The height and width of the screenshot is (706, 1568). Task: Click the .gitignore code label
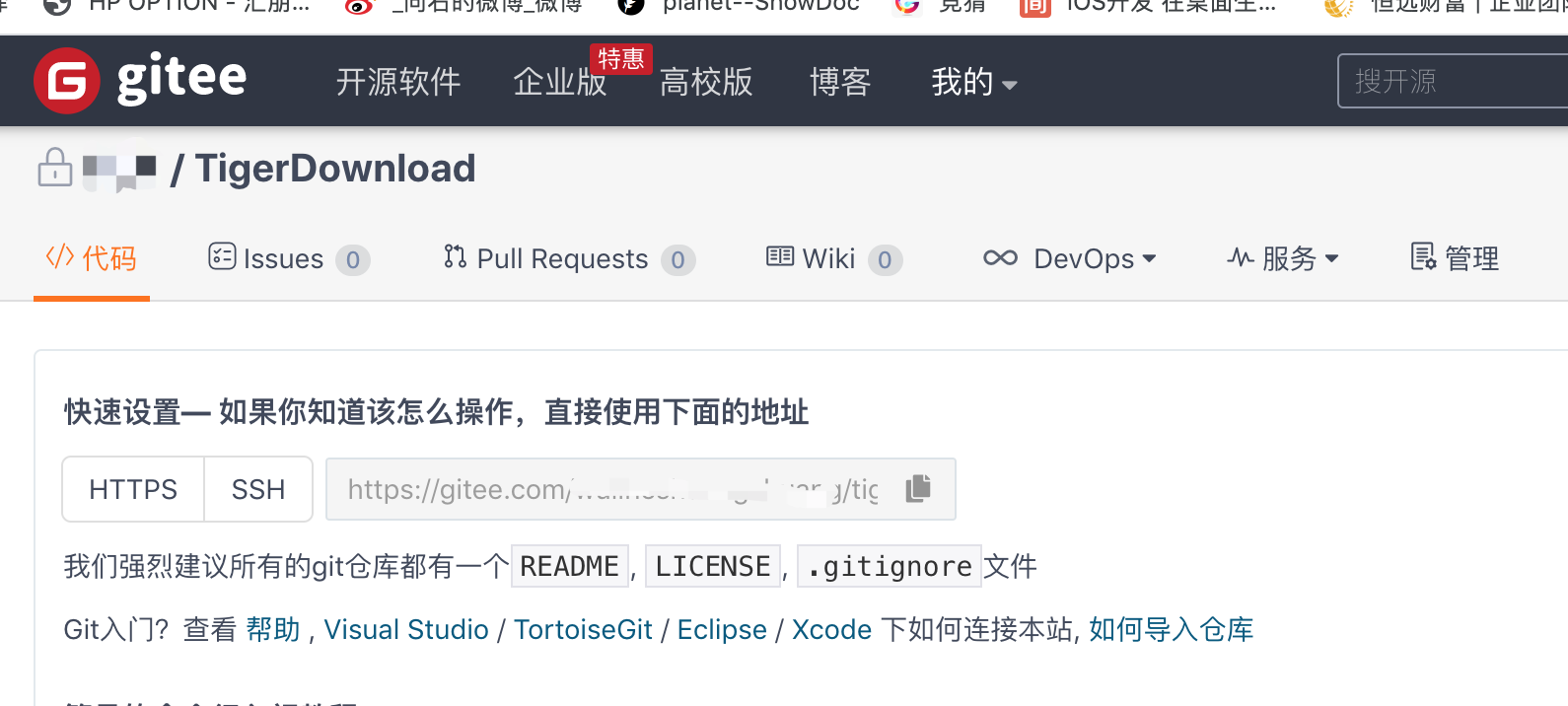(890, 566)
